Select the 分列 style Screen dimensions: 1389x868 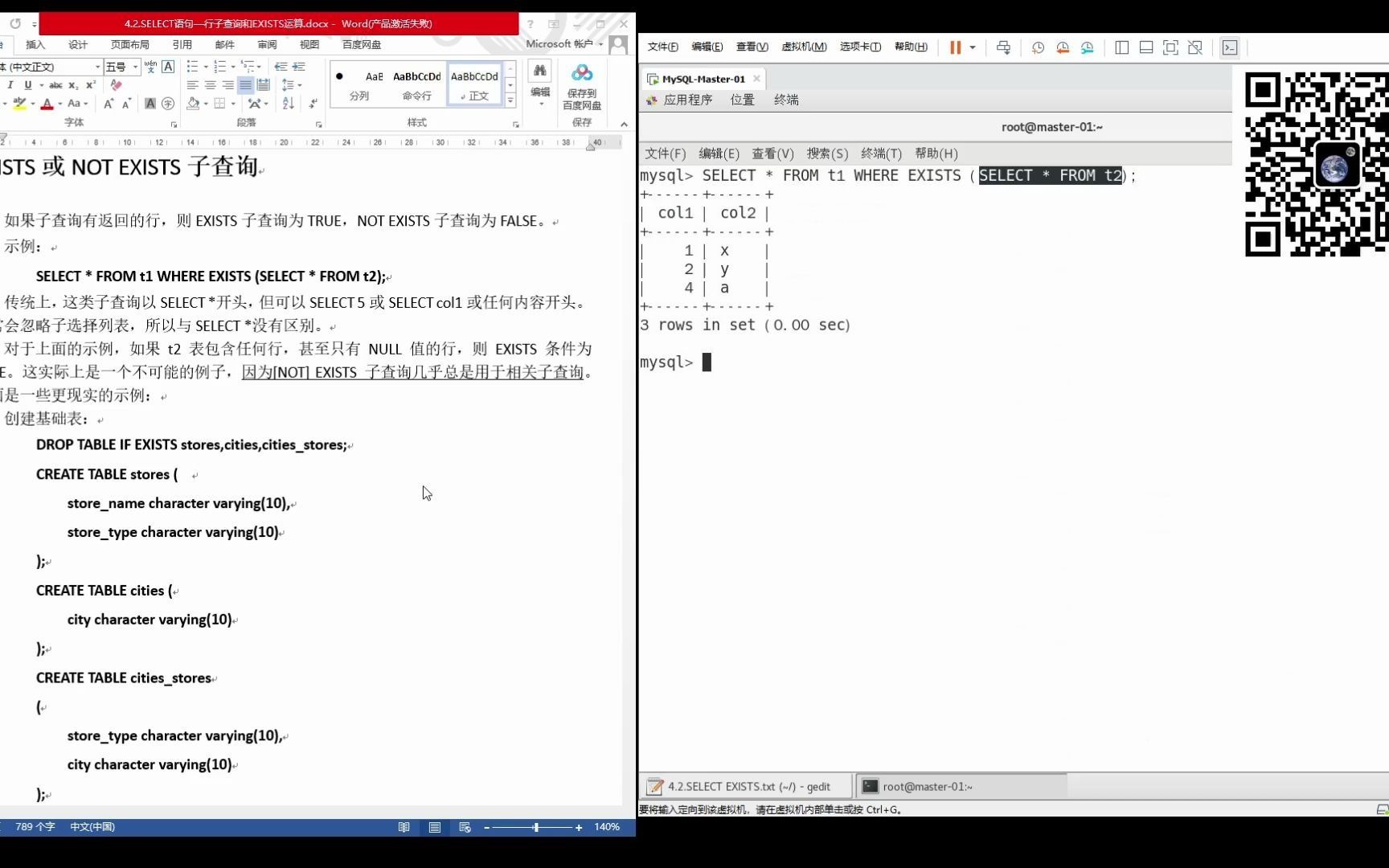[359, 84]
